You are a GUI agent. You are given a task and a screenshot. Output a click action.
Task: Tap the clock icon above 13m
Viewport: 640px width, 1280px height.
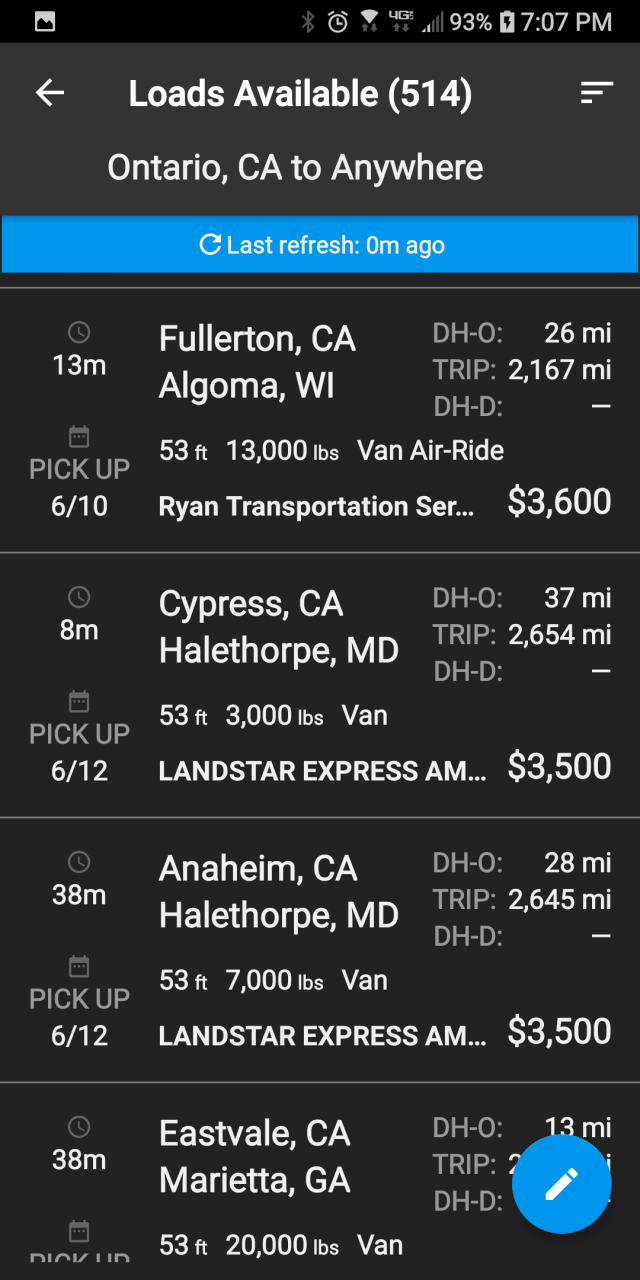coord(79,332)
